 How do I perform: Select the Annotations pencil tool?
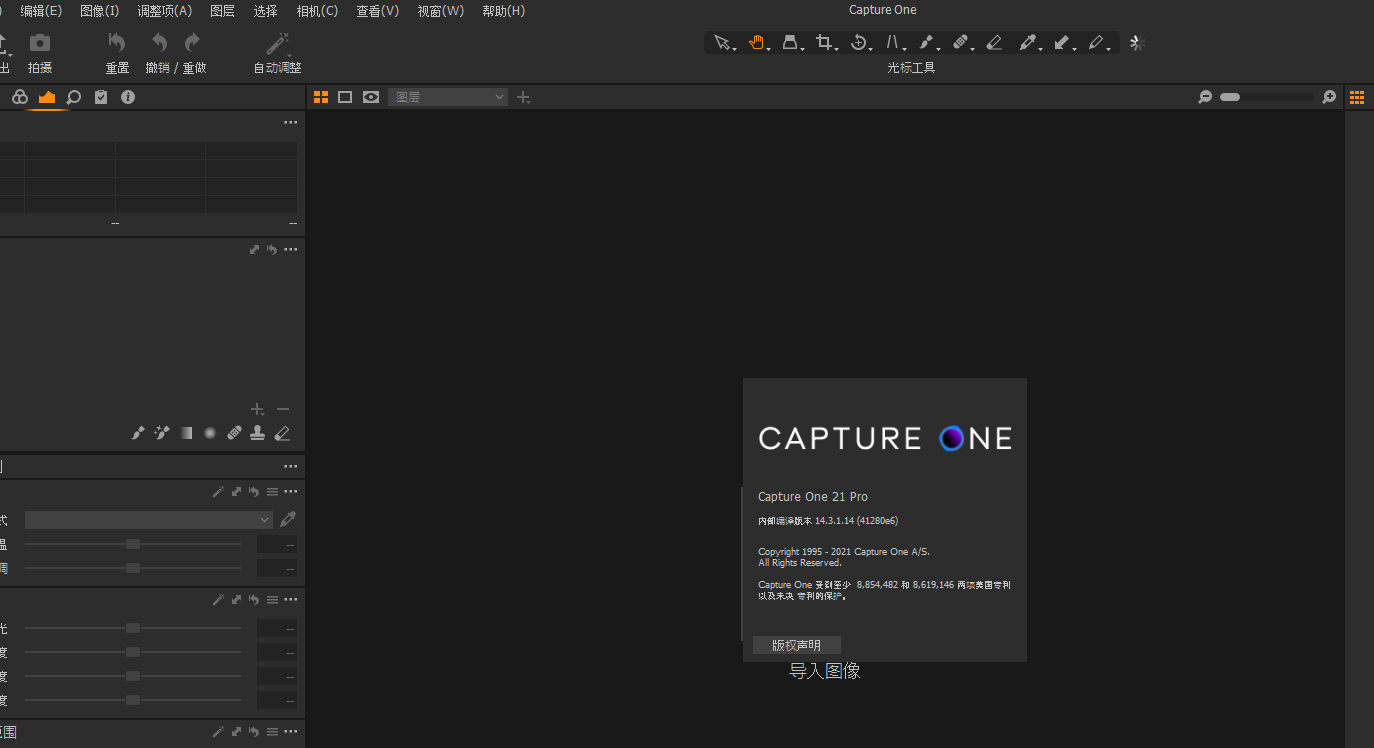(x=1096, y=42)
